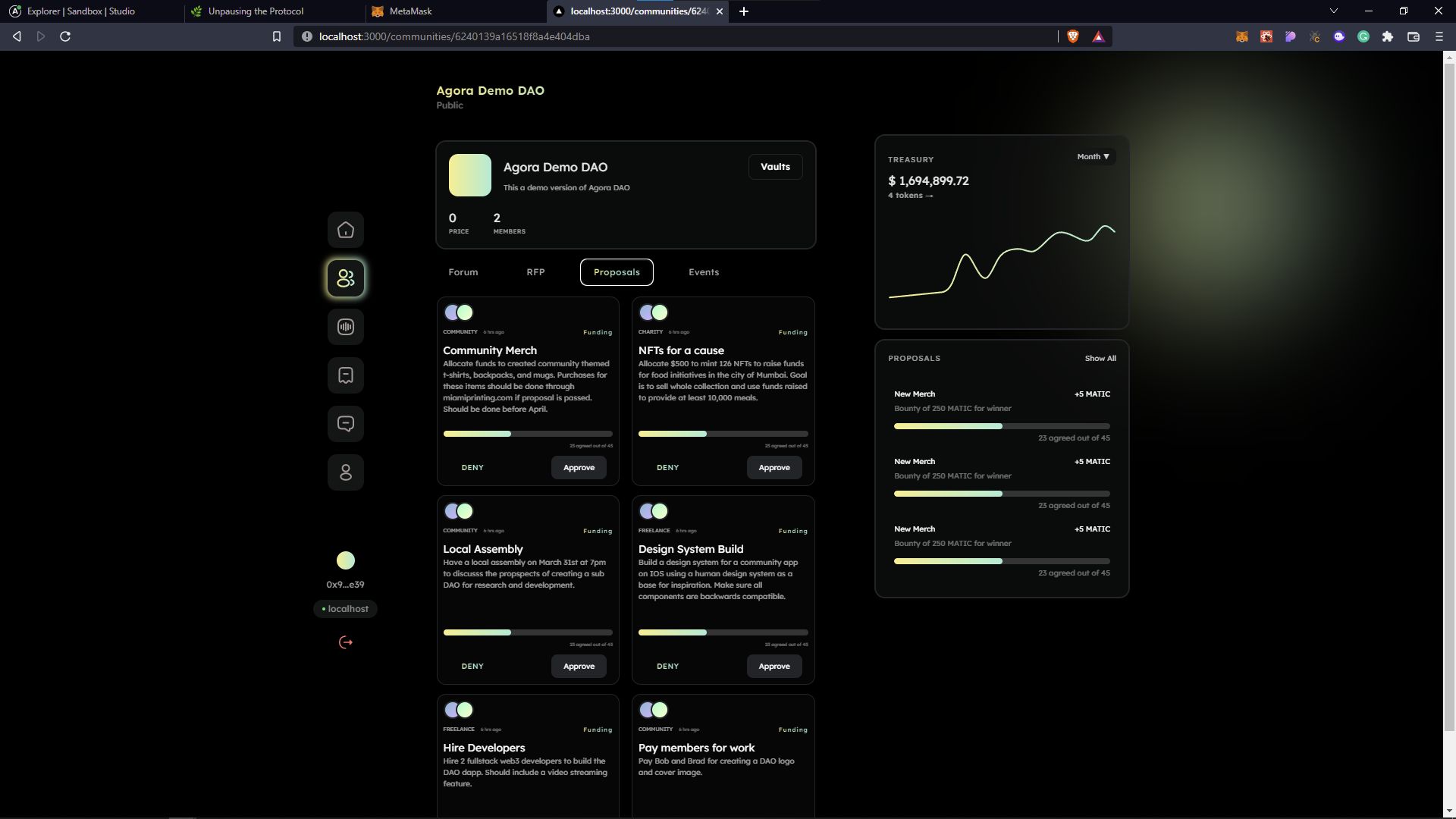The image size is (1456, 819).
Task: Click wallet address 0x9...e39
Action: [345, 585]
